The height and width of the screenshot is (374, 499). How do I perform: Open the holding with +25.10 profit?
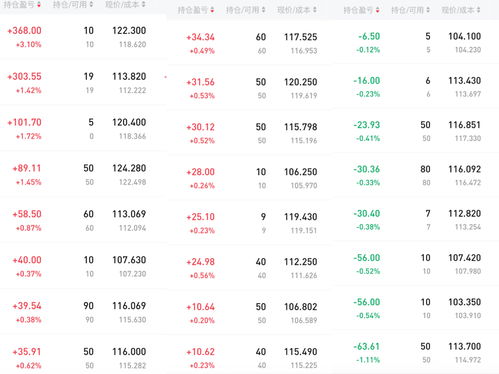249,223
